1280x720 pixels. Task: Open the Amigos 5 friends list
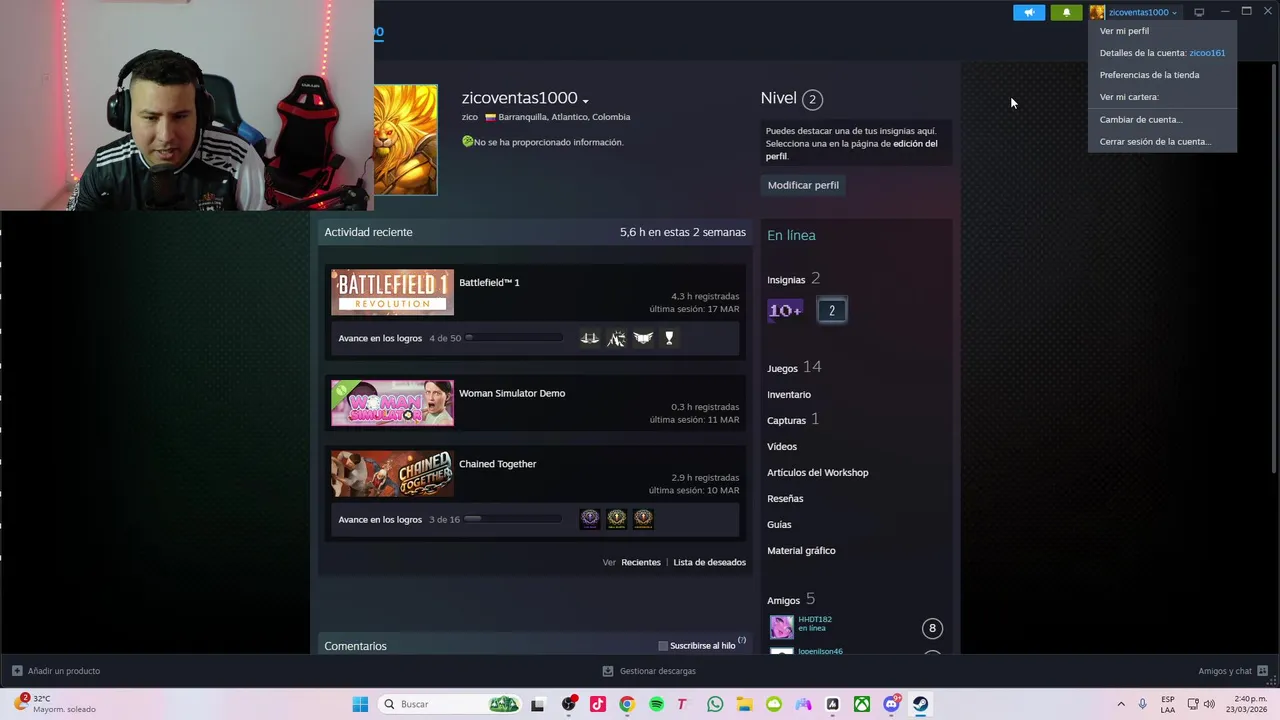pyautogui.click(x=791, y=599)
